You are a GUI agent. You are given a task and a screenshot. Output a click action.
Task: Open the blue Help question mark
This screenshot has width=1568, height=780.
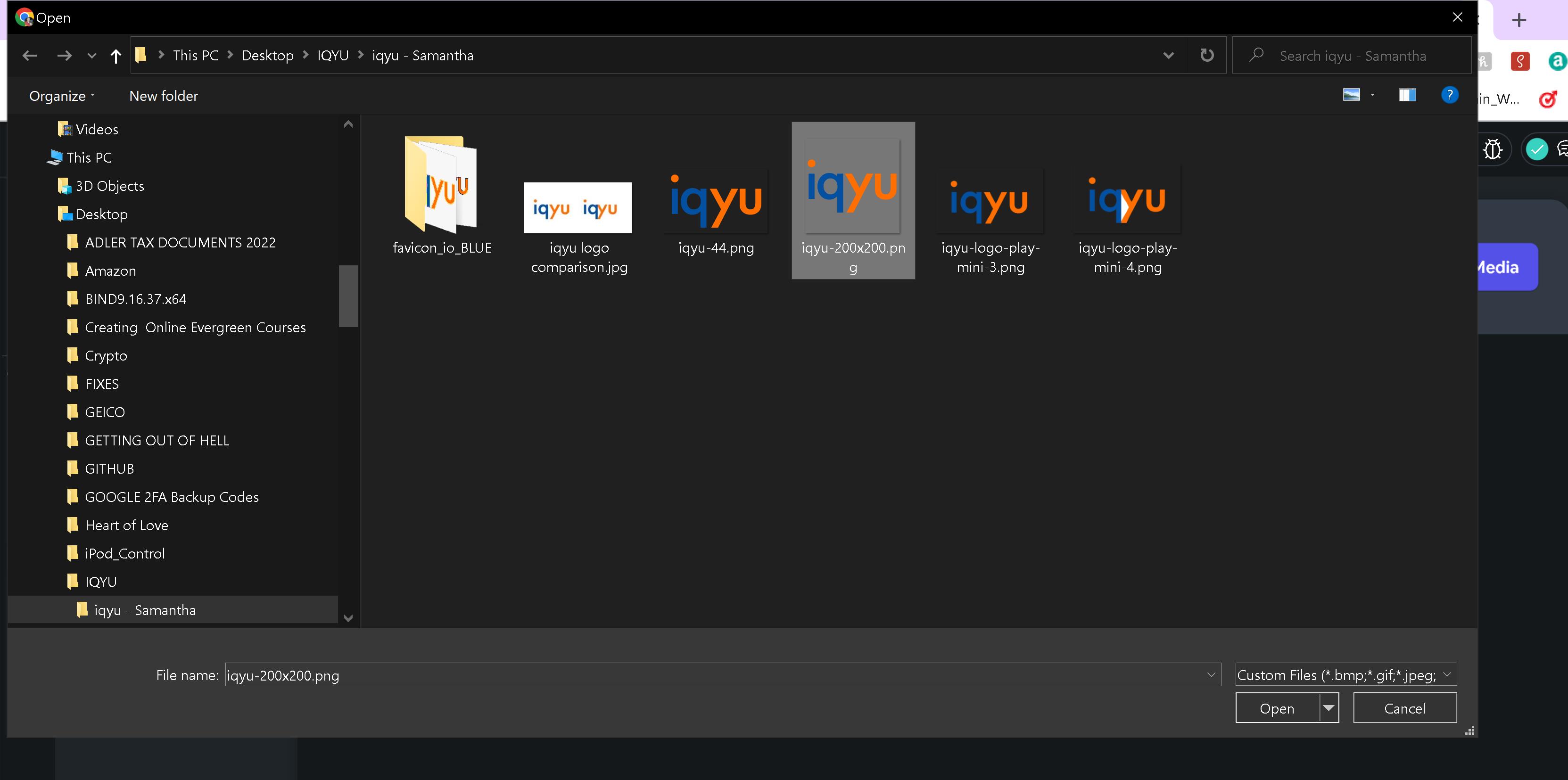tap(1450, 95)
